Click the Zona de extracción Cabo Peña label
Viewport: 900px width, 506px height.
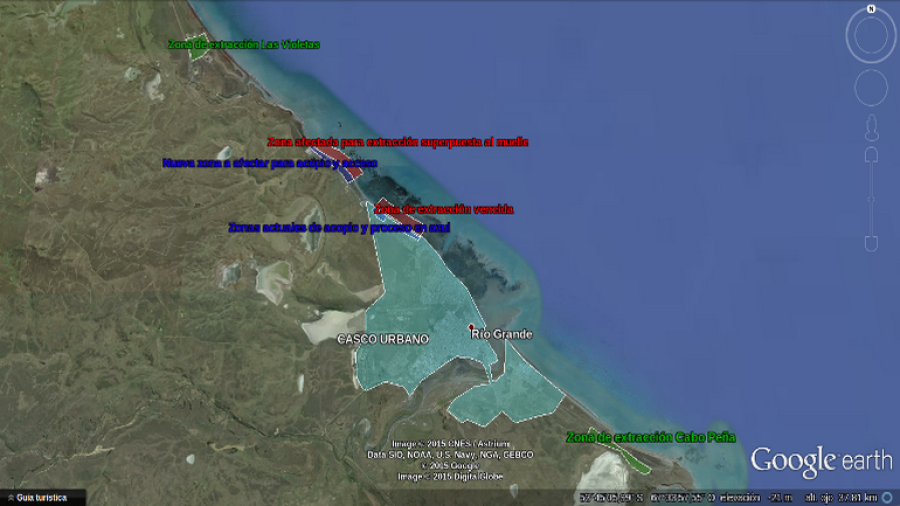[x=650, y=437]
